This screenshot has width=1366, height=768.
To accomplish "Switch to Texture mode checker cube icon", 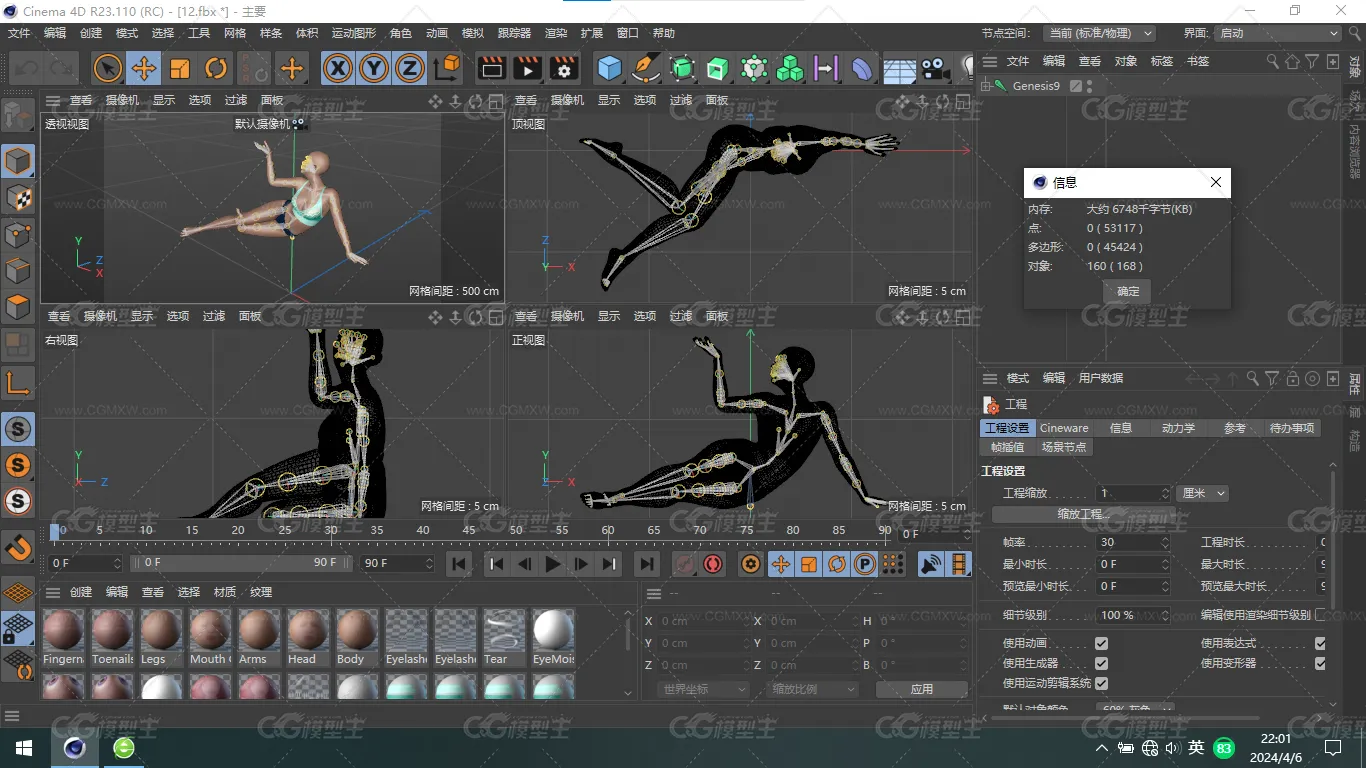I will pos(18,198).
